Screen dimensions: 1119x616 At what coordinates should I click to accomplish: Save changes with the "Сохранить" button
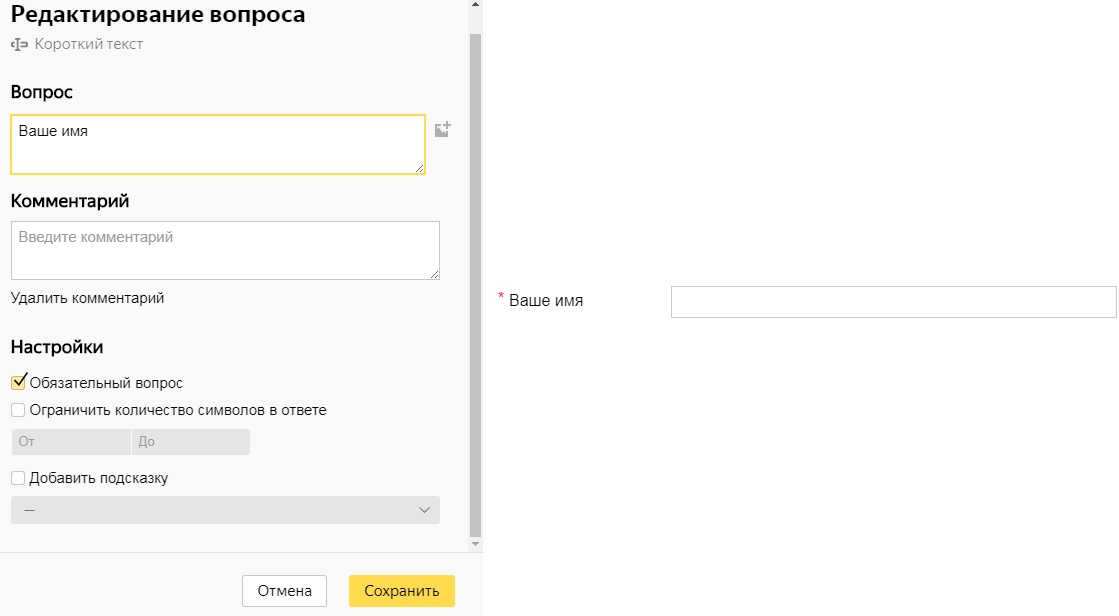401,591
